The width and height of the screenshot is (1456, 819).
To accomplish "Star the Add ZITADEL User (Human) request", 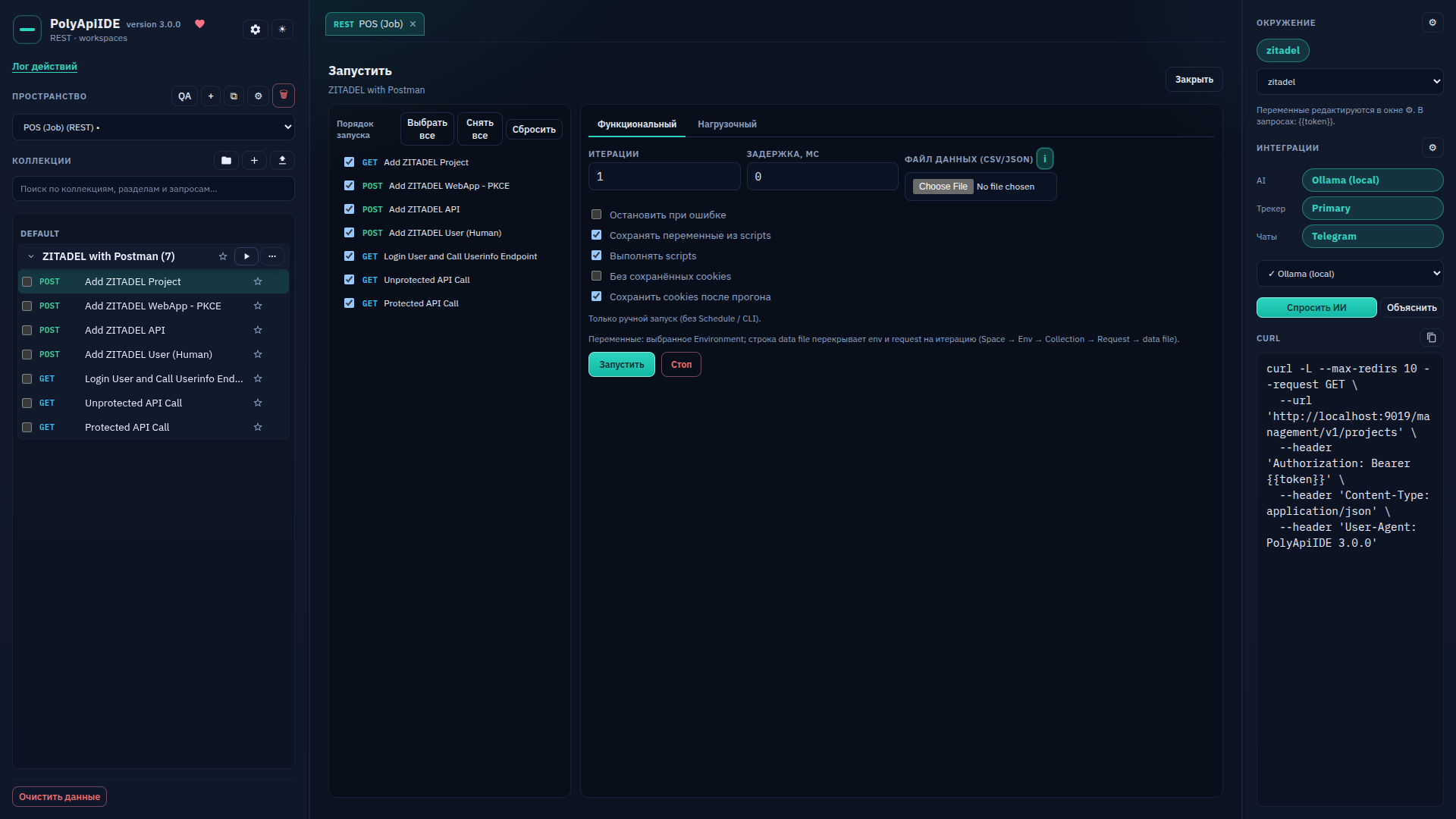I will 258,355.
